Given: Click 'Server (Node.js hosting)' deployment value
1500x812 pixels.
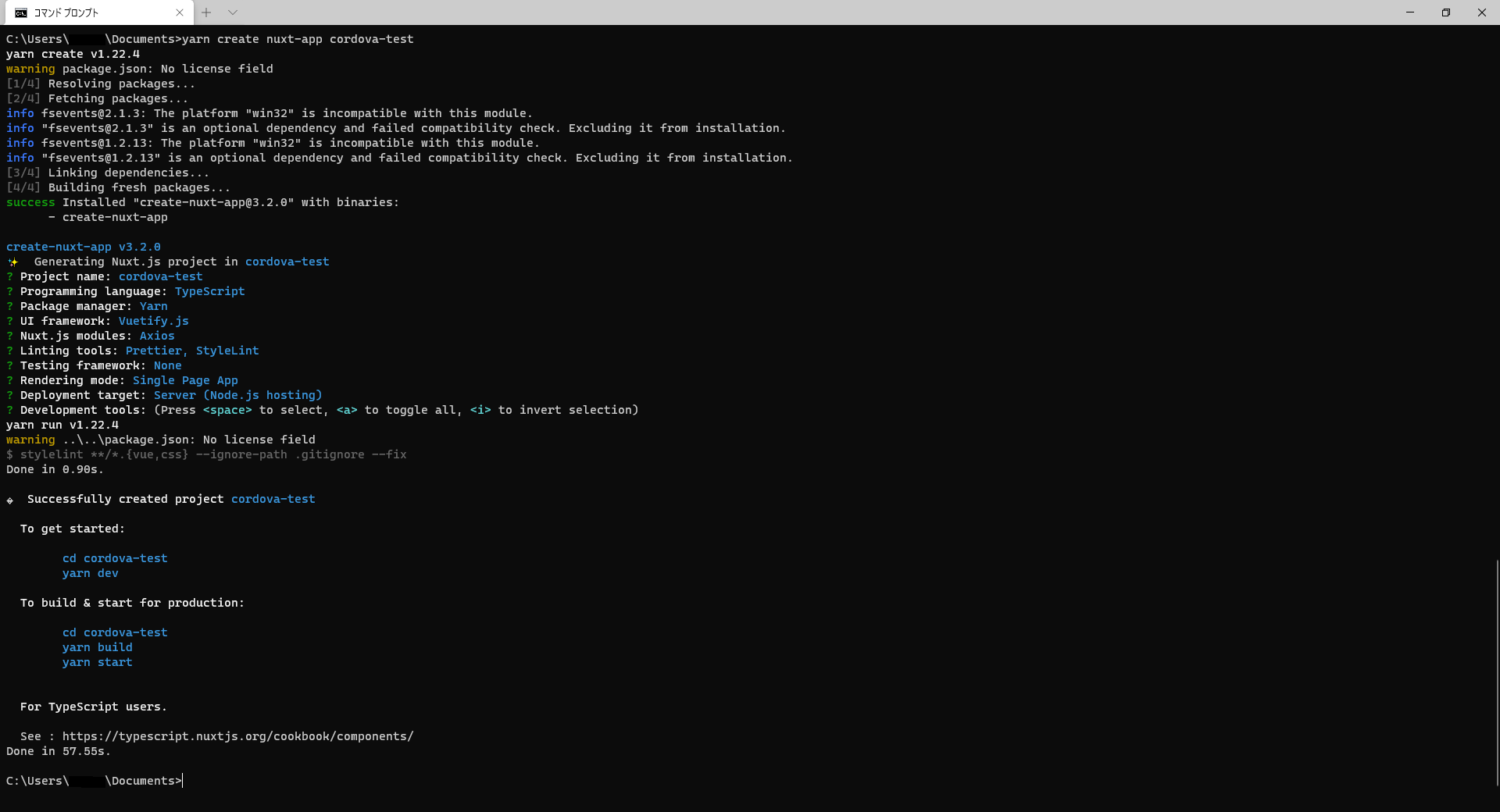Looking at the screenshot, I should pos(238,395).
